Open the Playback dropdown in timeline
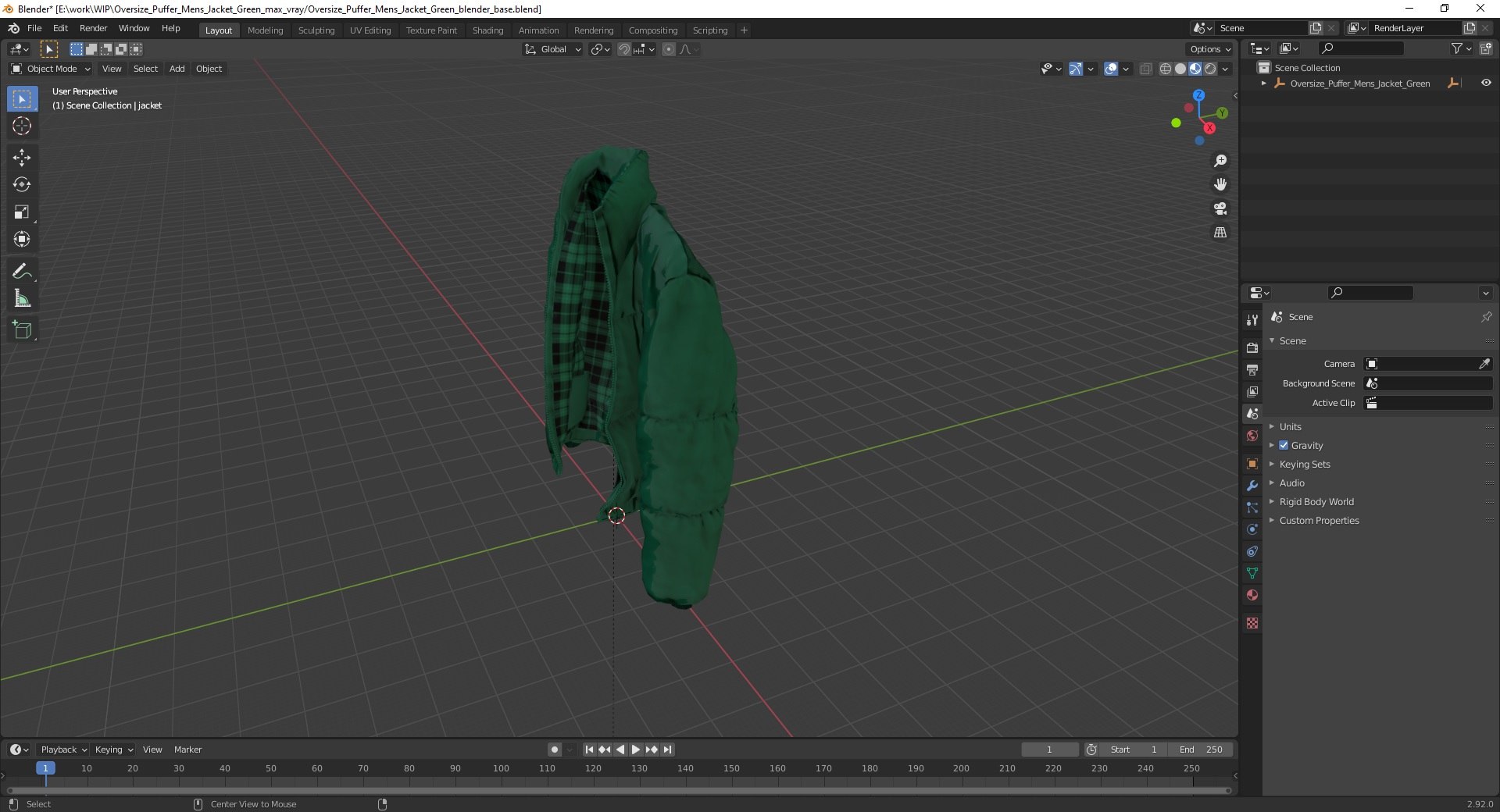The image size is (1500, 812). pyautogui.click(x=63, y=750)
